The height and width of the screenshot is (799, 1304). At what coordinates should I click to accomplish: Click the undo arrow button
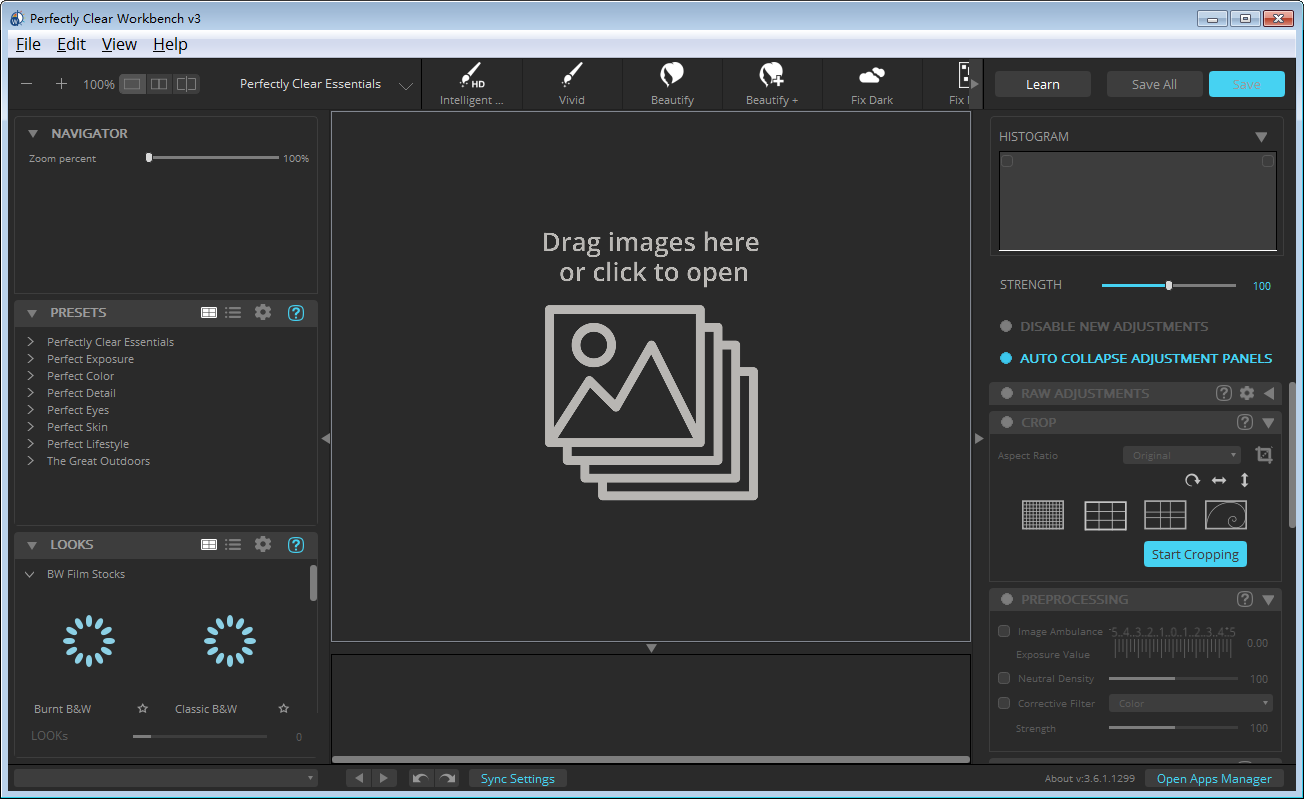421,778
